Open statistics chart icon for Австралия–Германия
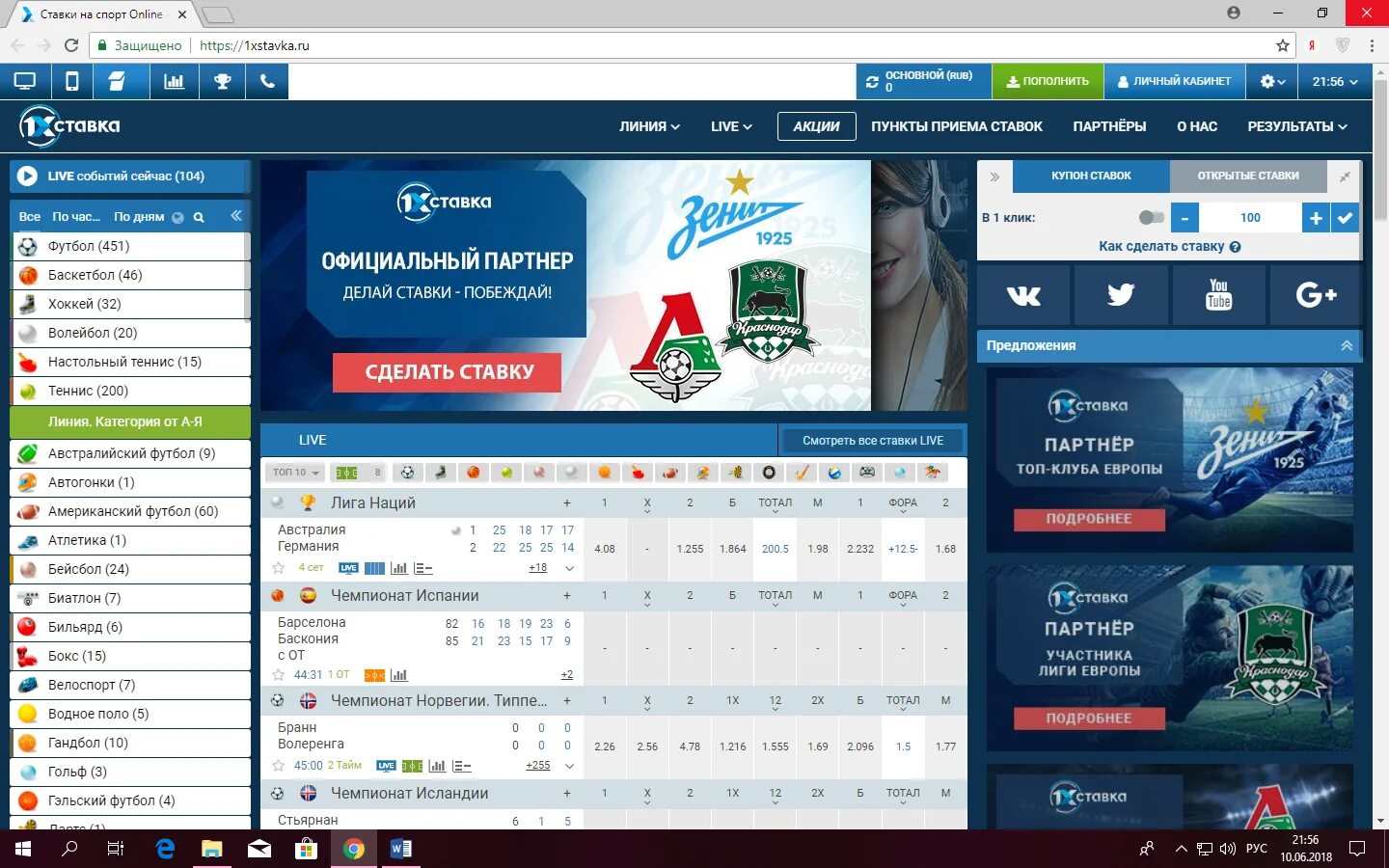The height and width of the screenshot is (868, 1389). click(398, 568)
